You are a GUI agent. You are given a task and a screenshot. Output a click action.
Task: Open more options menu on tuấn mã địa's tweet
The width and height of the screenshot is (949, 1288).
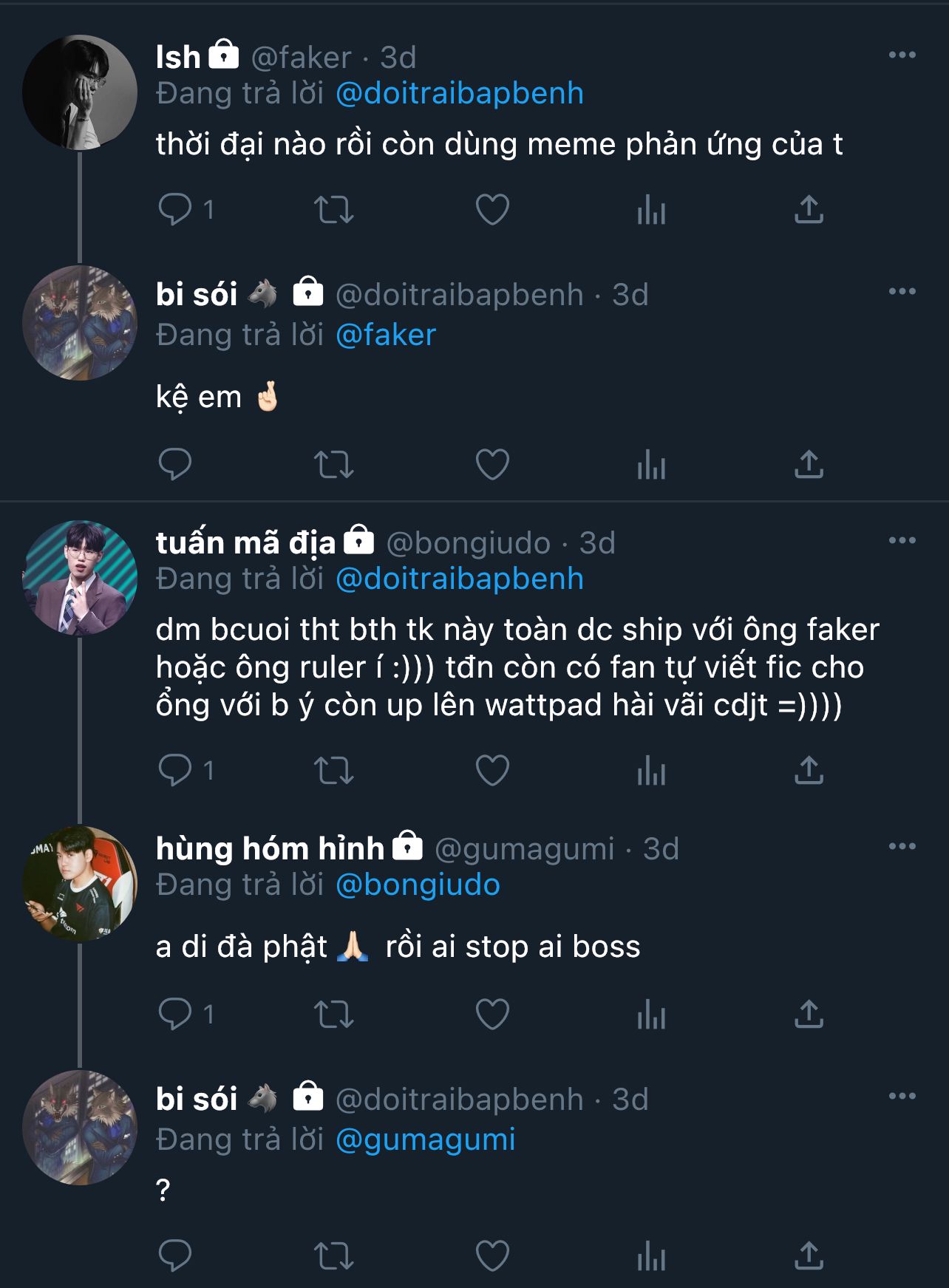pyautogui.click(x=902, y=541)
